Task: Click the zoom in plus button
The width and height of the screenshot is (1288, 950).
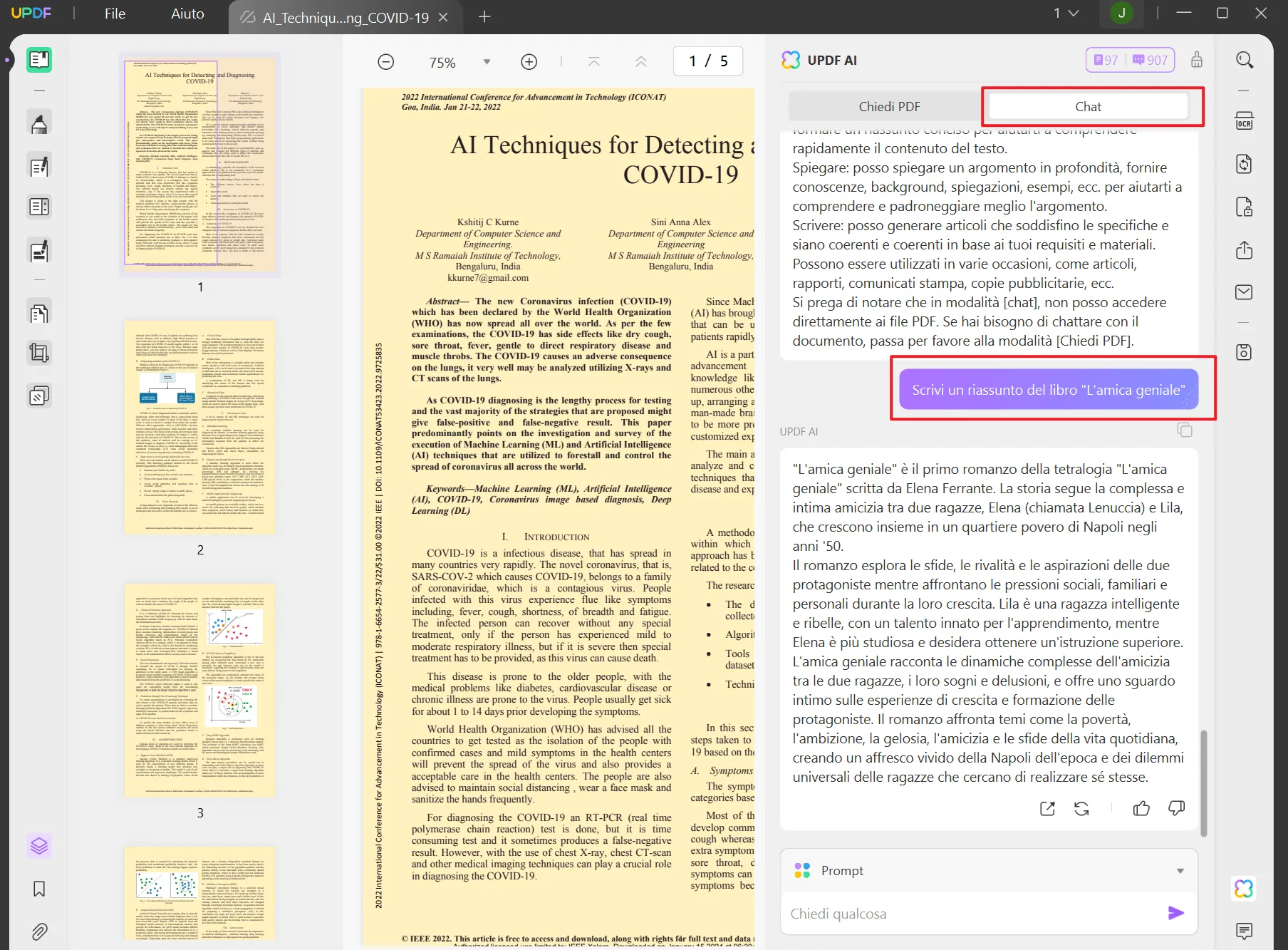Action: point(529,62)
